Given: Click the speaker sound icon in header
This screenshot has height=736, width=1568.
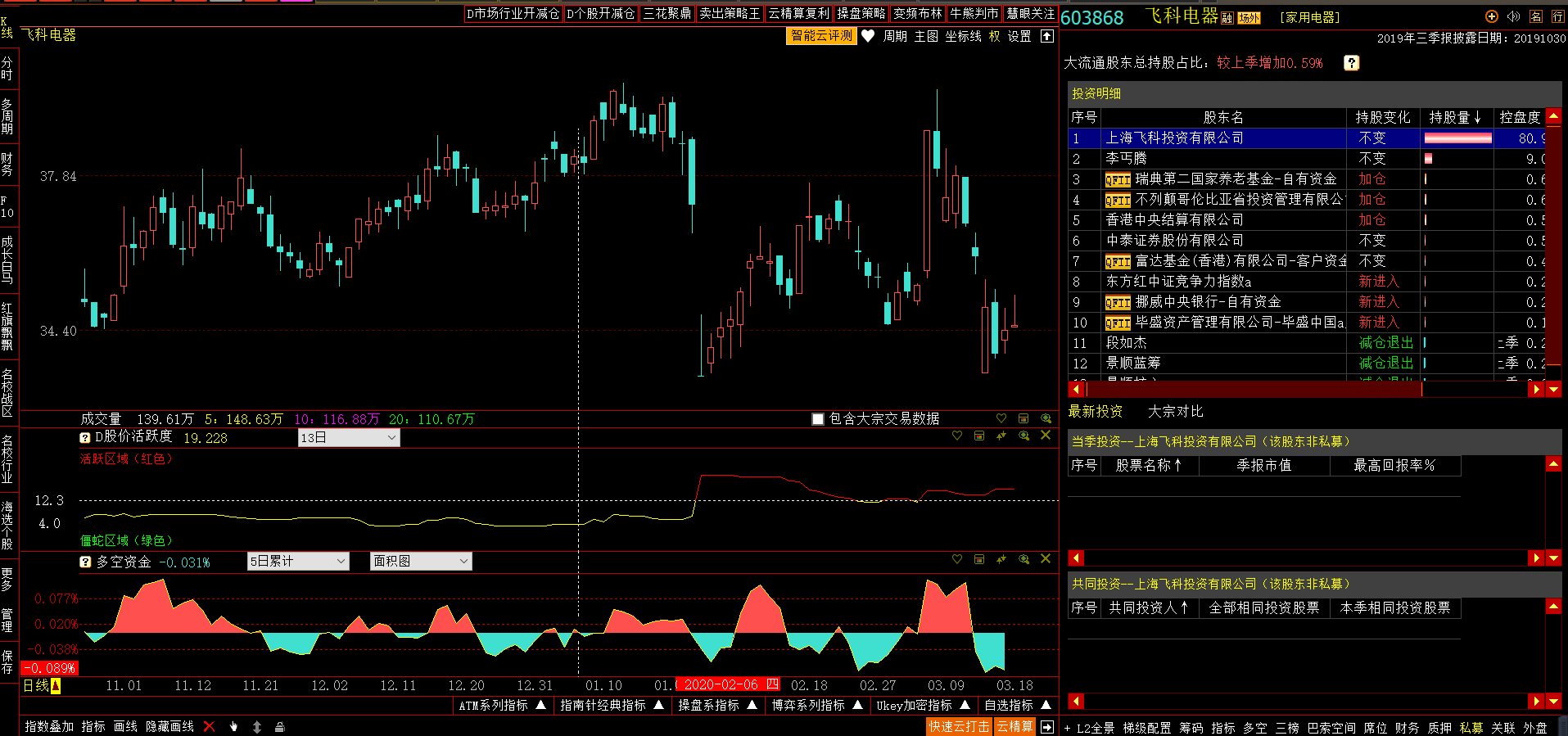Looking at the screenshot, I should point(1513,16).
